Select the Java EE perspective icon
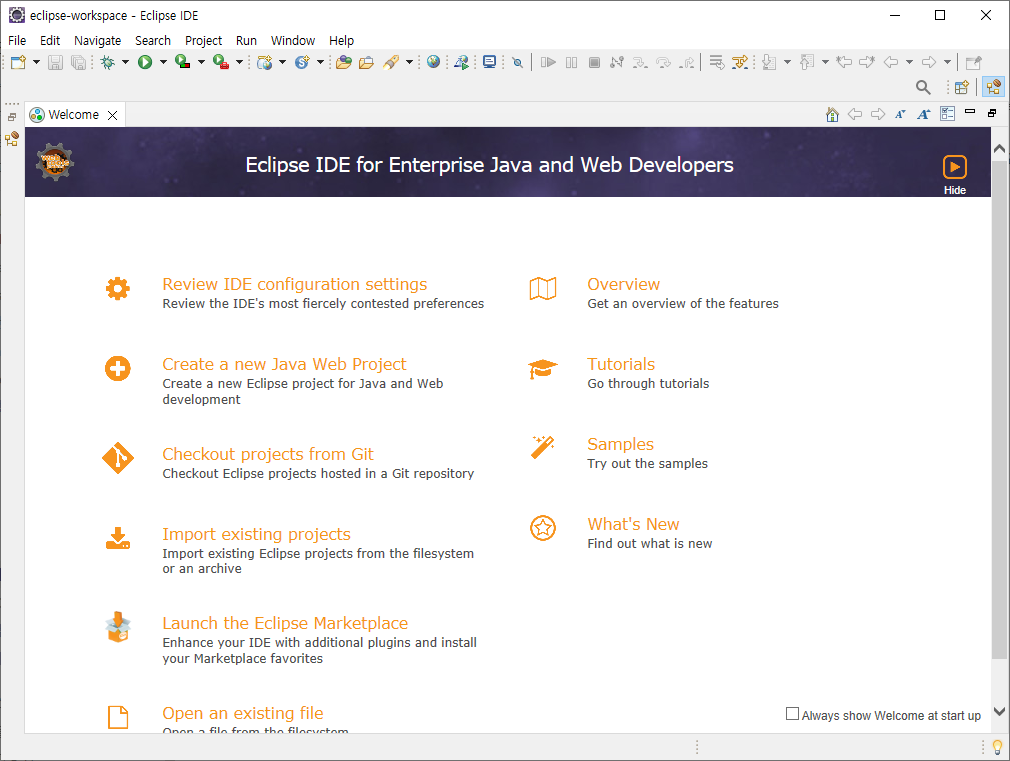1010x761 pixels. [x=993, y=87]
